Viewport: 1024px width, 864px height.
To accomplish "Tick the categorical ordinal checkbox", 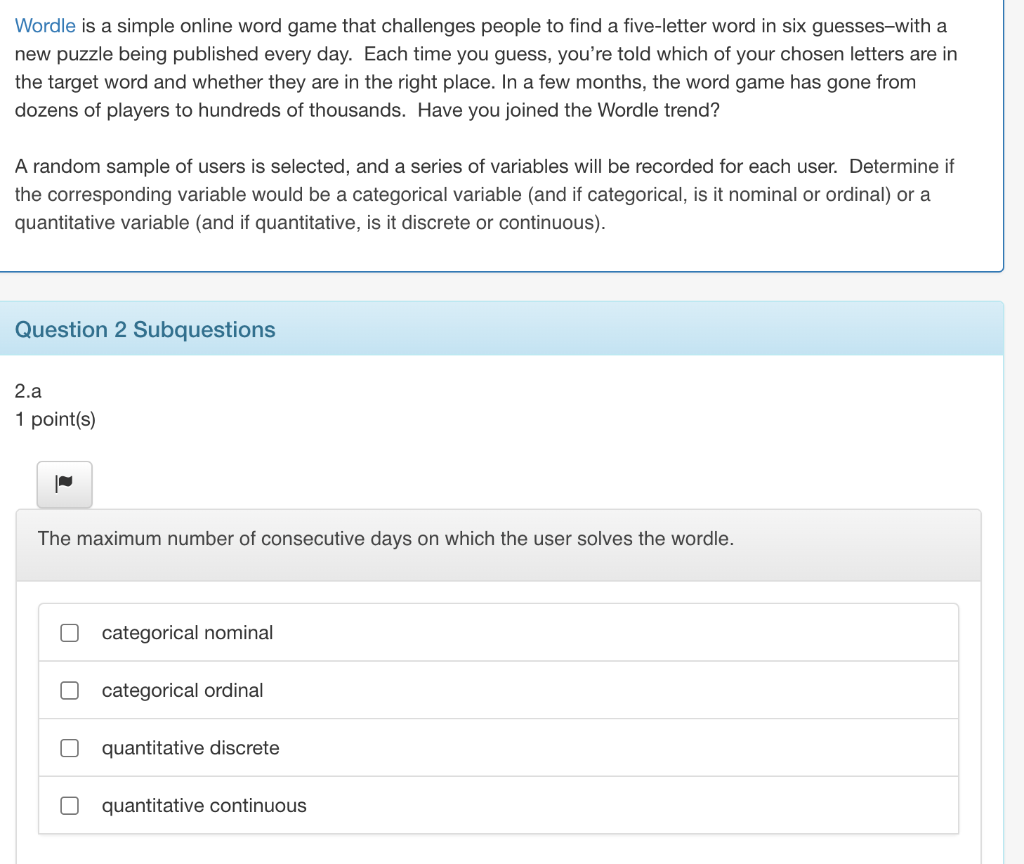I will click(x=69, y=690).
